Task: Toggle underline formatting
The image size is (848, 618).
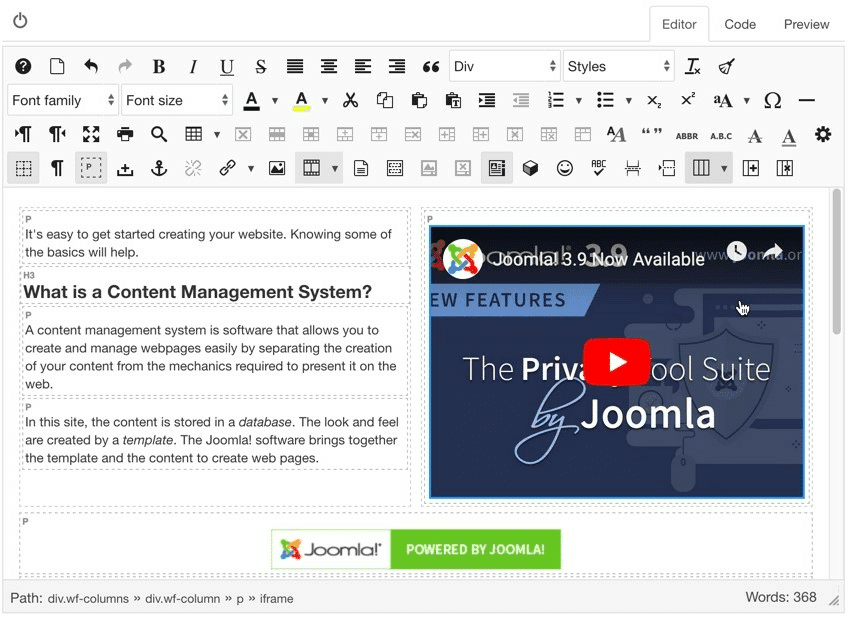Action: [x=227, y=66]
